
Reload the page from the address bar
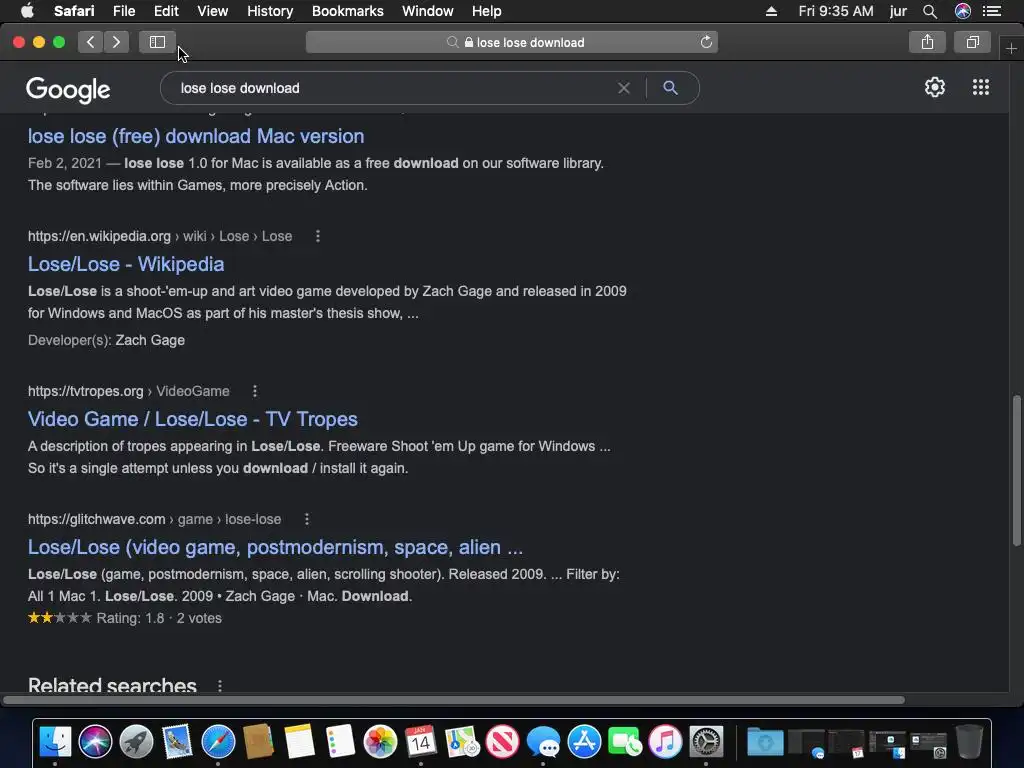(706, 42)
